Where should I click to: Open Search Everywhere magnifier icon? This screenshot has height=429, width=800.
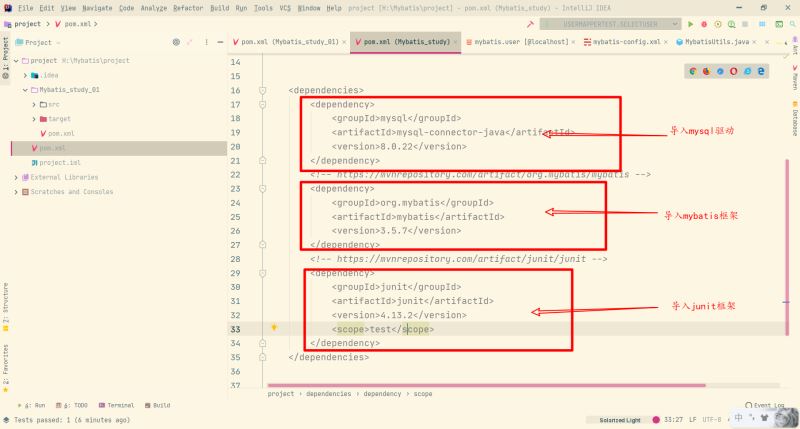tap(793, 24)
